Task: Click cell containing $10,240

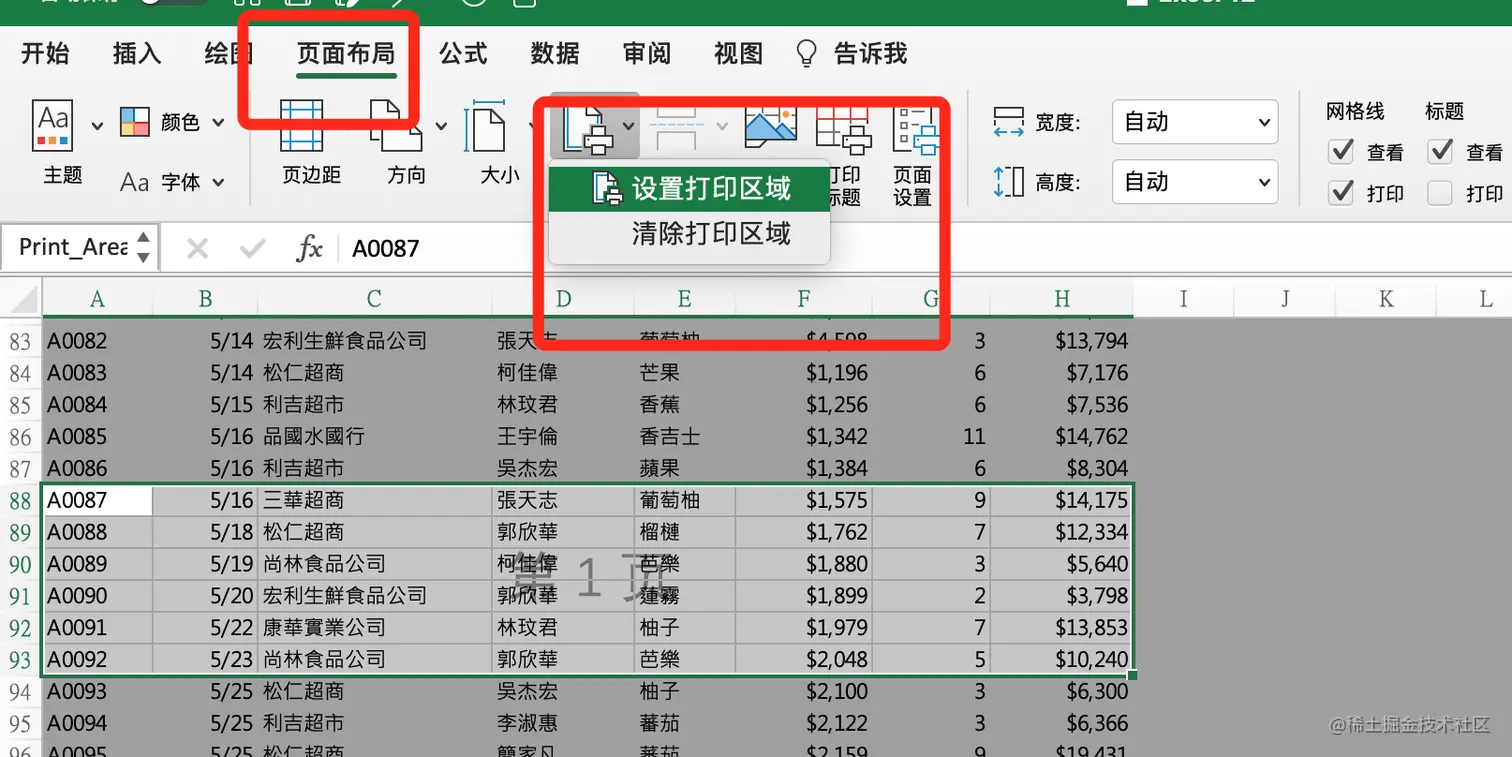Action: pyautogui.click(x=1062, y=660)
